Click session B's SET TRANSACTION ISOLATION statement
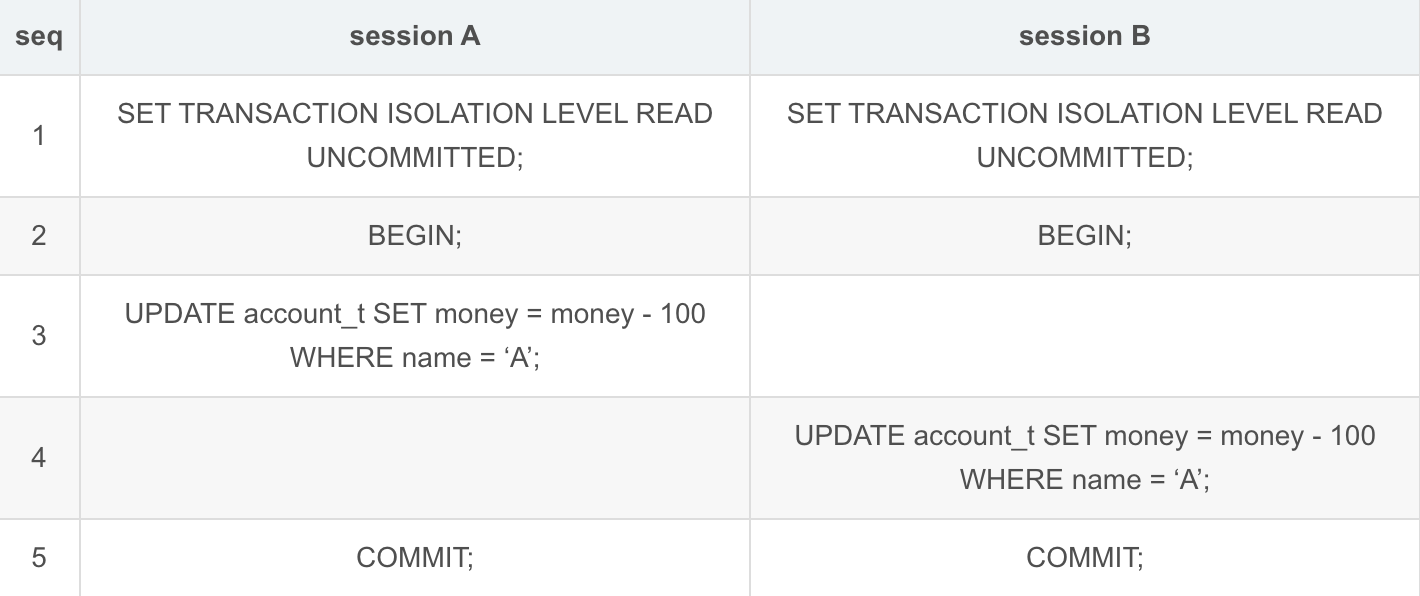 tap(1084, 135)
